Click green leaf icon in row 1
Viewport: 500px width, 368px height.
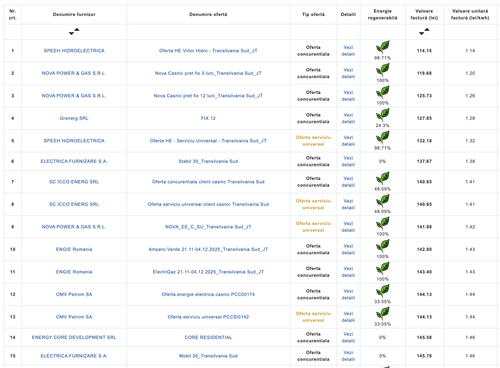(382, 47)
